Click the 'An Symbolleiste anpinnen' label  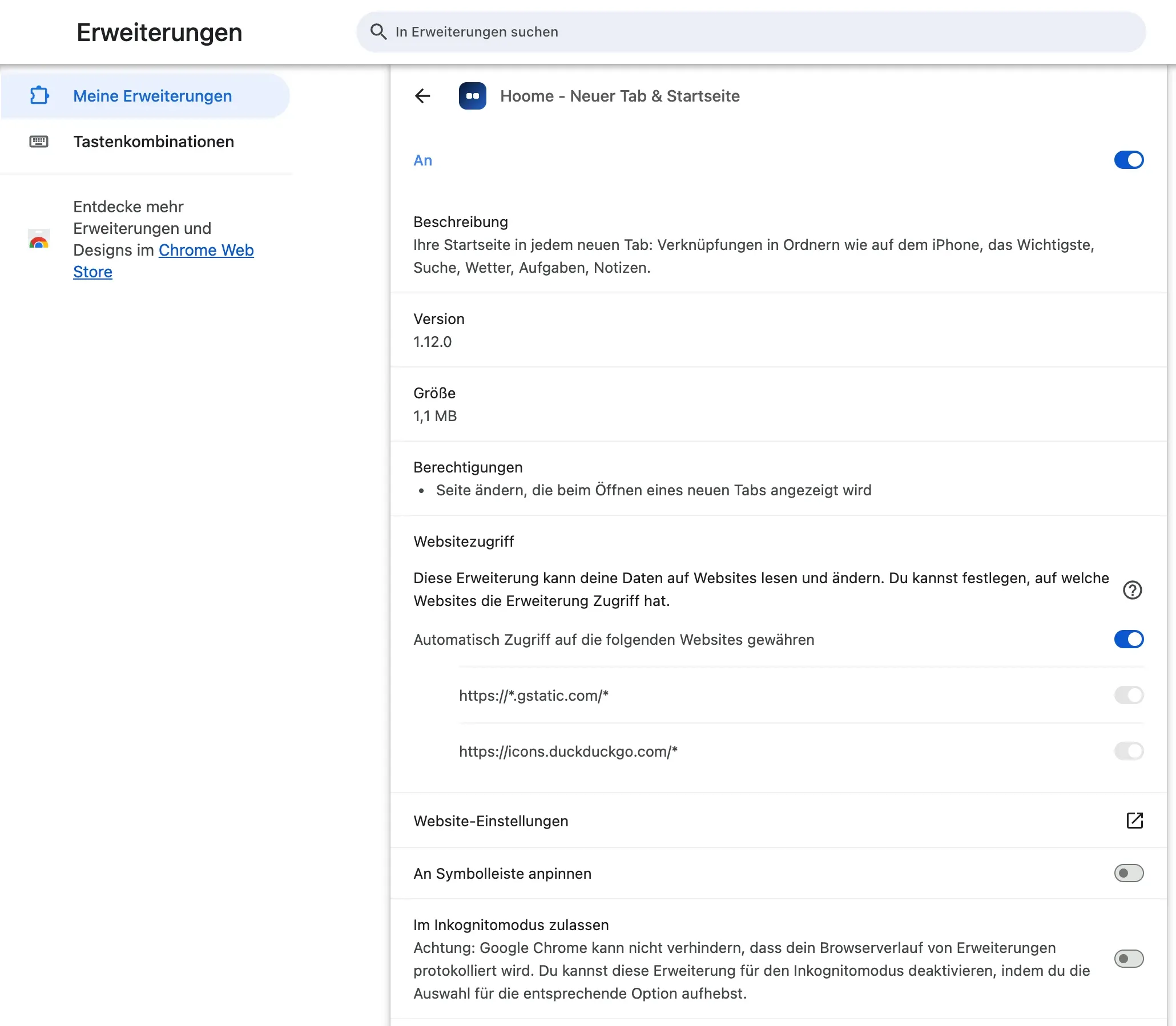tap(502, 874)
